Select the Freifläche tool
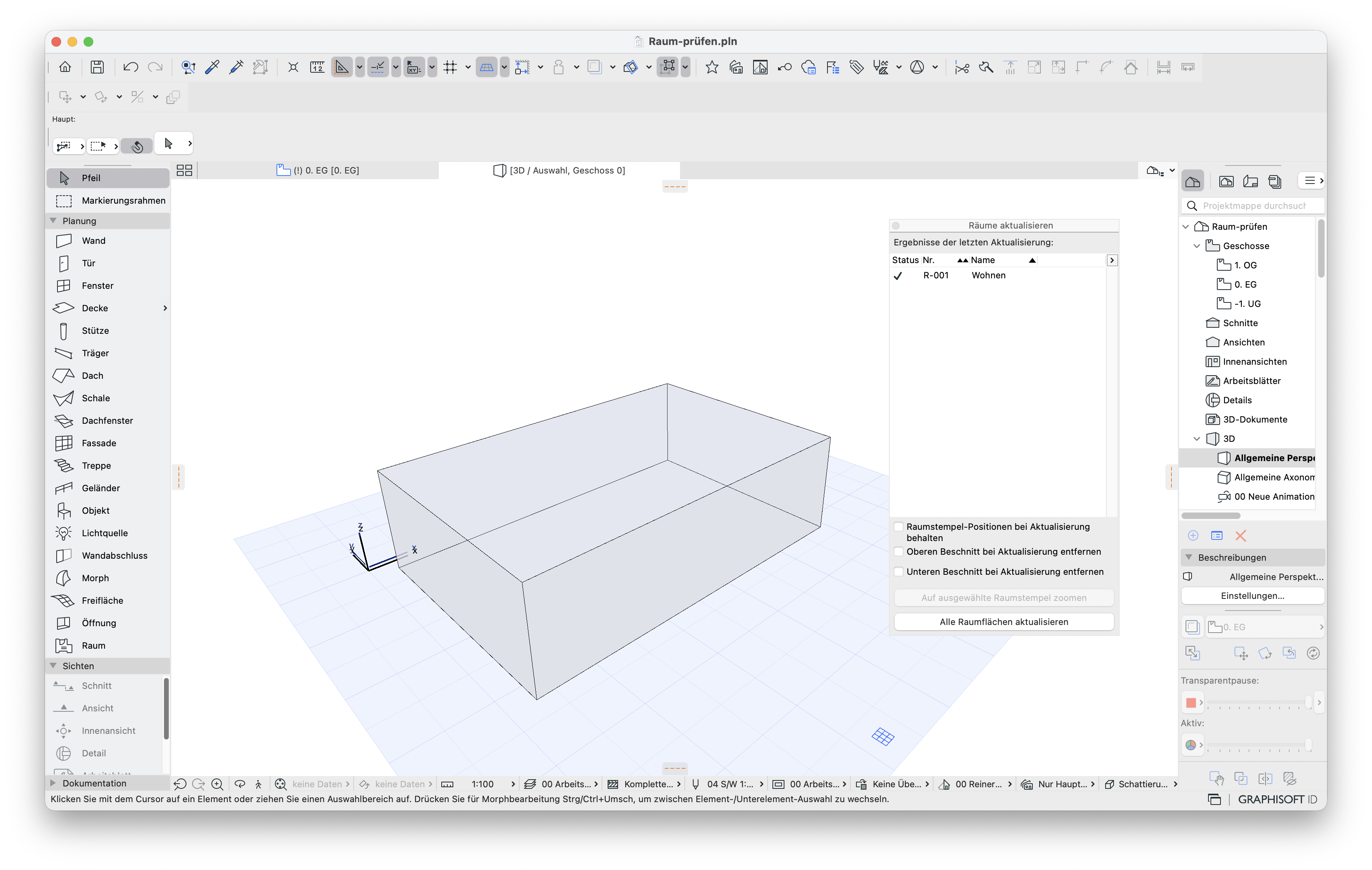Viewport: 1372px width, 870px height. [108, 601]
